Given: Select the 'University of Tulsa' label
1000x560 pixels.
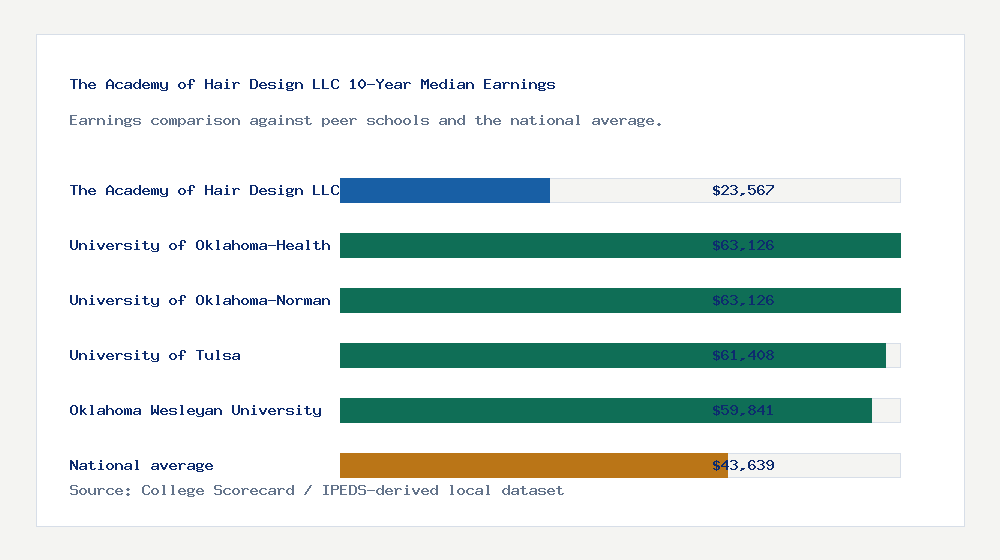Looking at the screenshot, I should [x=155, y=355].
